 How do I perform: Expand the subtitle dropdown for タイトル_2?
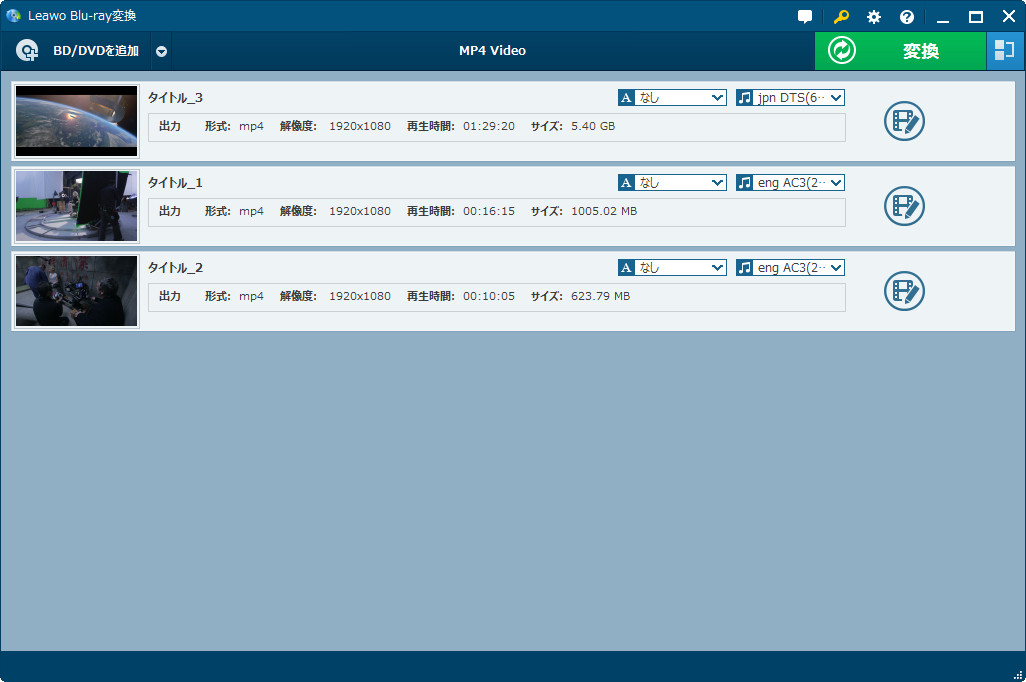click(x=717, y=267)
